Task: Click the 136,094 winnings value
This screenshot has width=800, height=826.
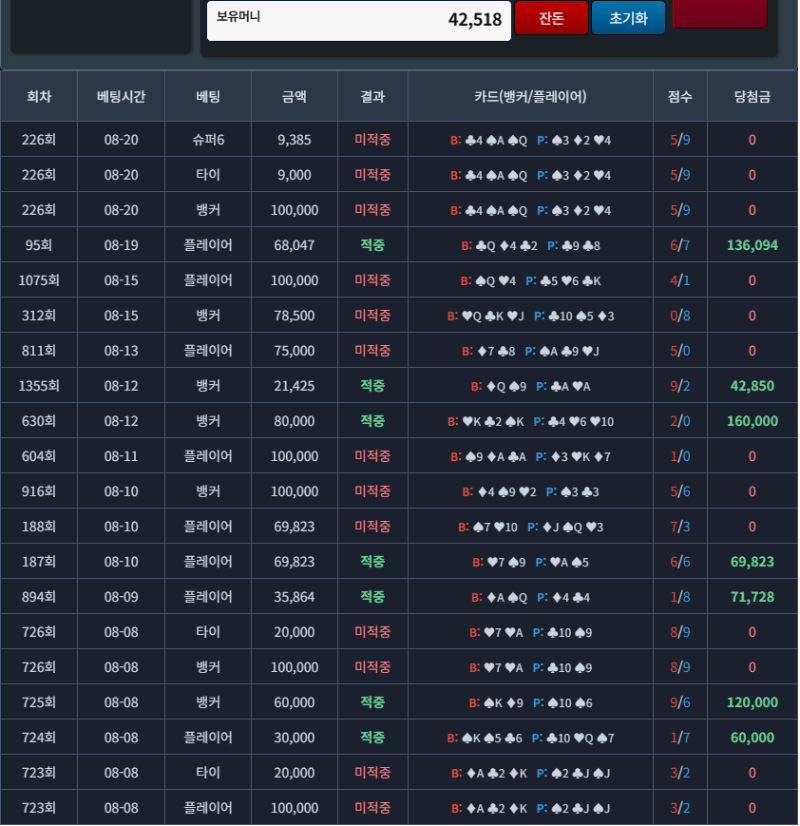Action: 752,245
